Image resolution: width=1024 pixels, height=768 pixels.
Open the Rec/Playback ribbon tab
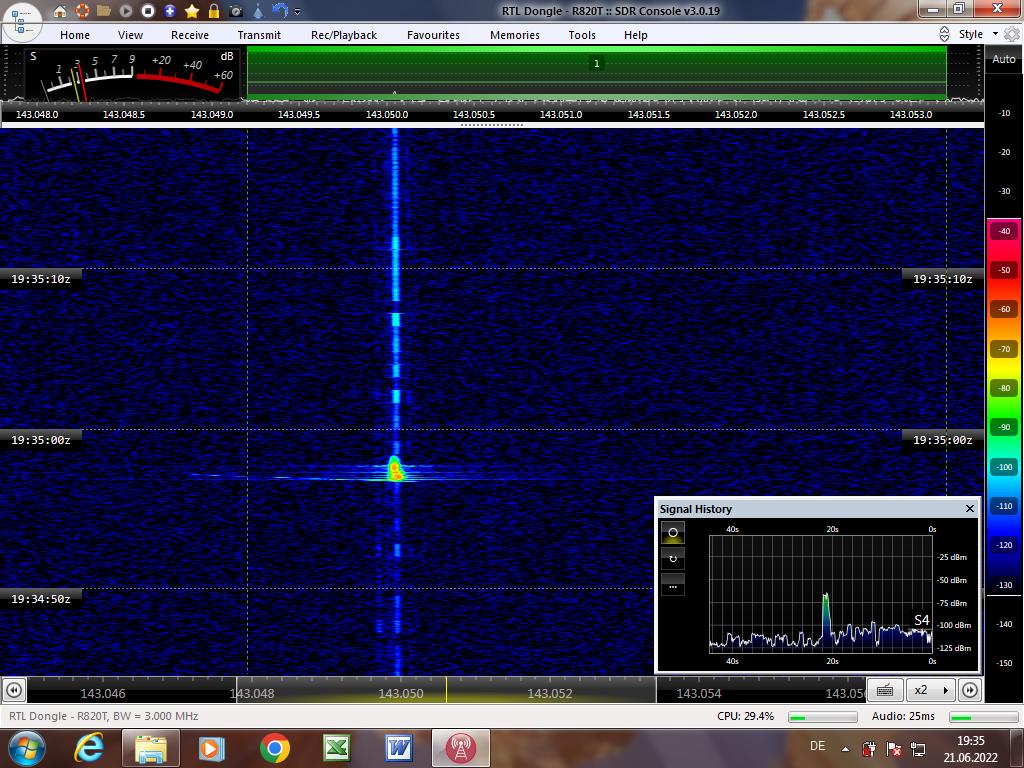pos(344,35)
